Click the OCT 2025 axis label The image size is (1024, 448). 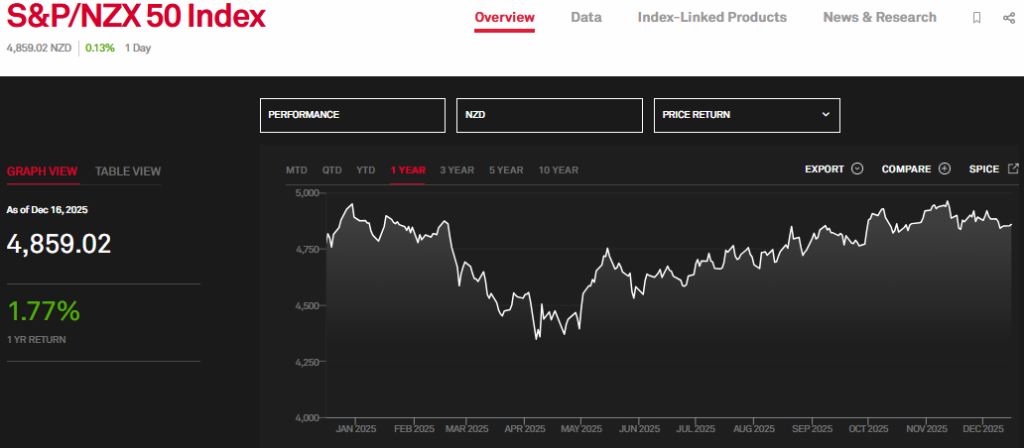pyautogui.click(x=869, y=429)
